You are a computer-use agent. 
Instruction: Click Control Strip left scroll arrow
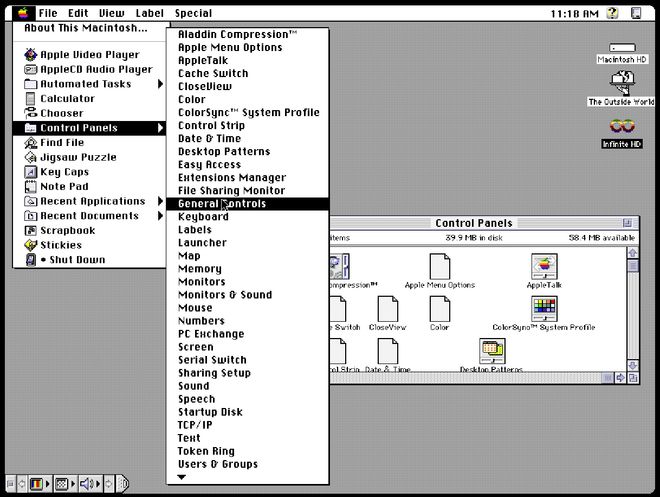click(x=21, y=484)
